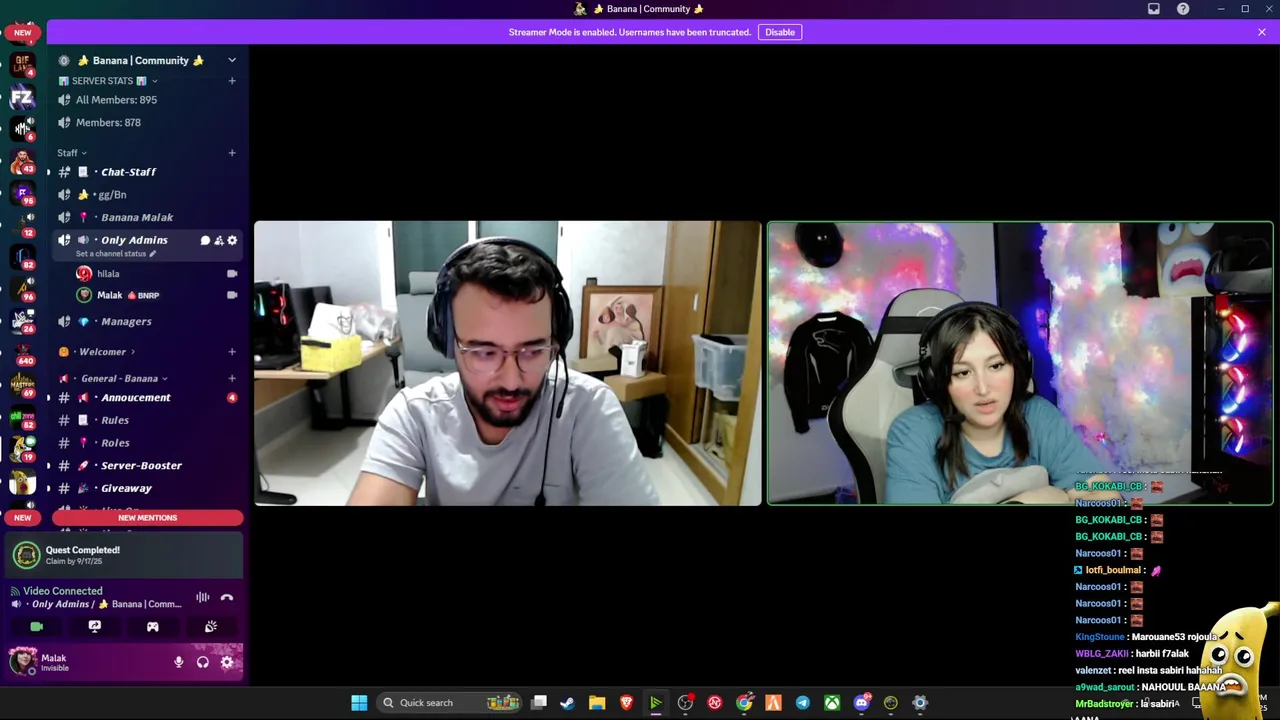1280x720 pixels.
Task: Set a channel status for Only Admins
Action: (x=116, y=254)
